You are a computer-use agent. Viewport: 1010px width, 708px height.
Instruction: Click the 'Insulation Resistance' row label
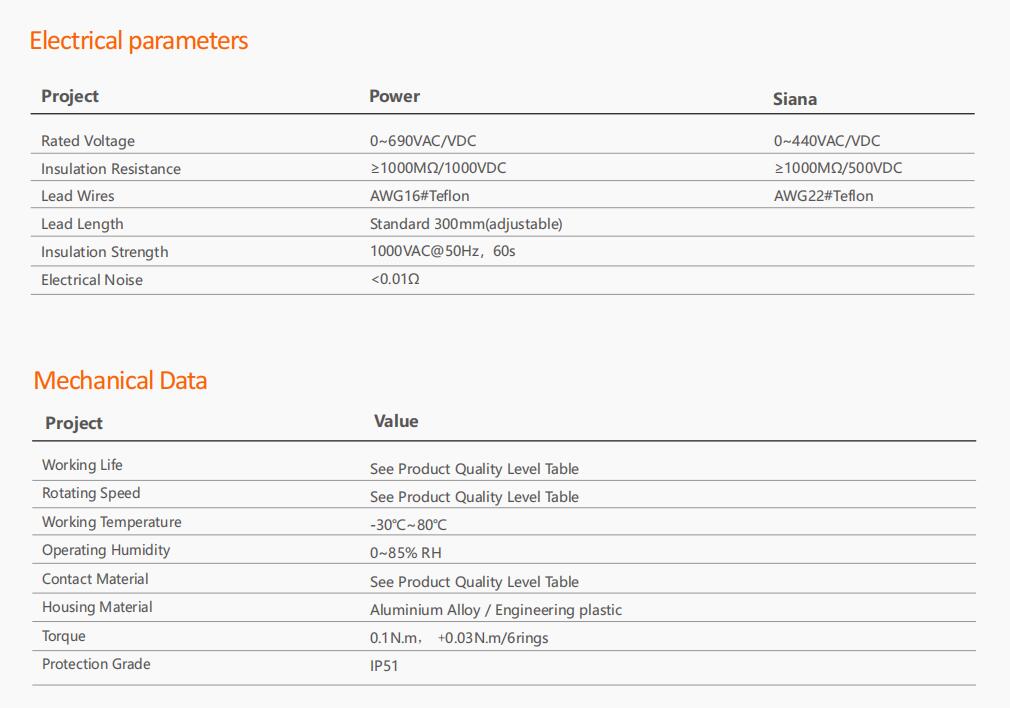(111, 169)
